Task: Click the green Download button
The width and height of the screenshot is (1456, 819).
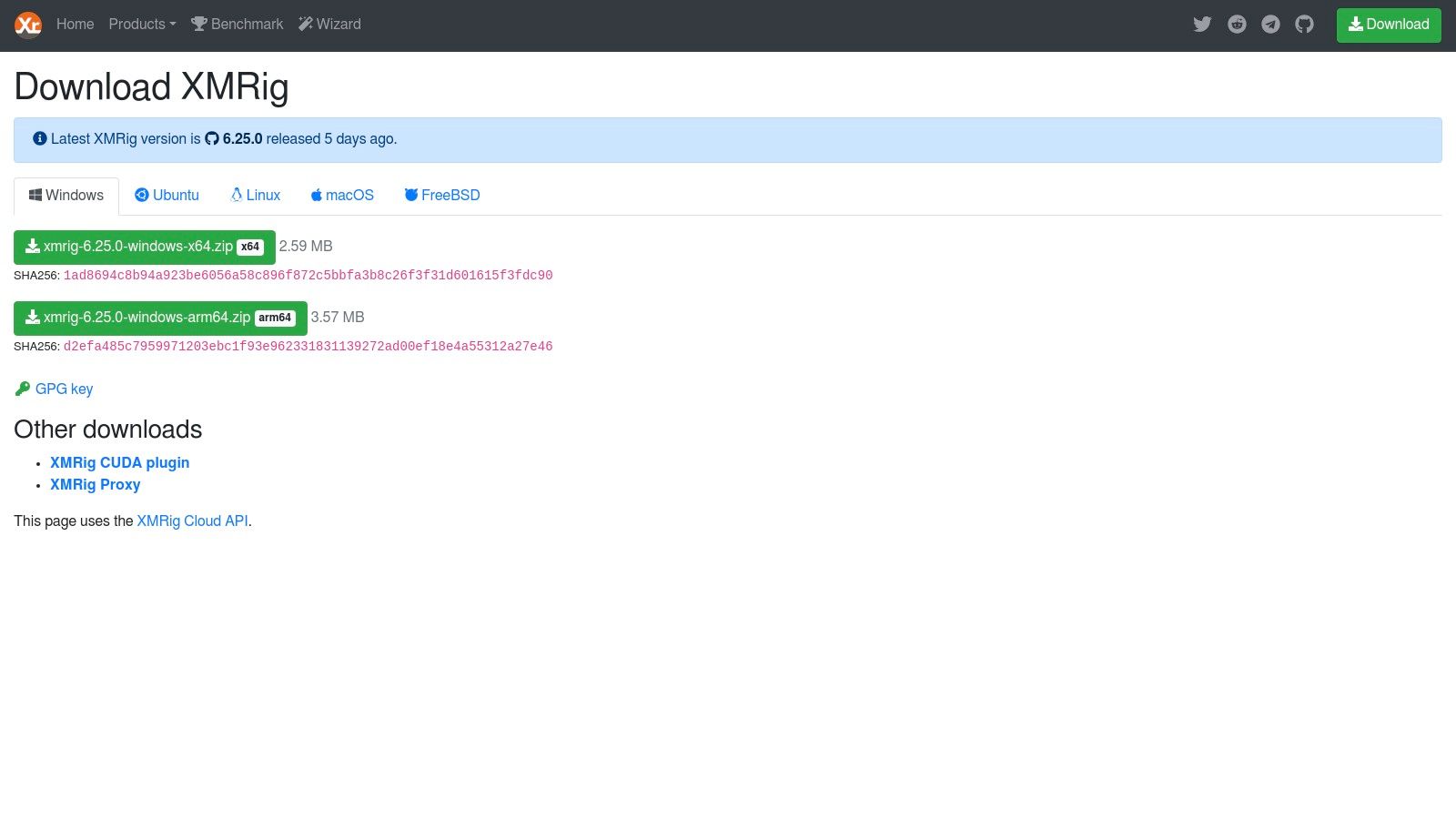Action: click(x=1389, y=25)
